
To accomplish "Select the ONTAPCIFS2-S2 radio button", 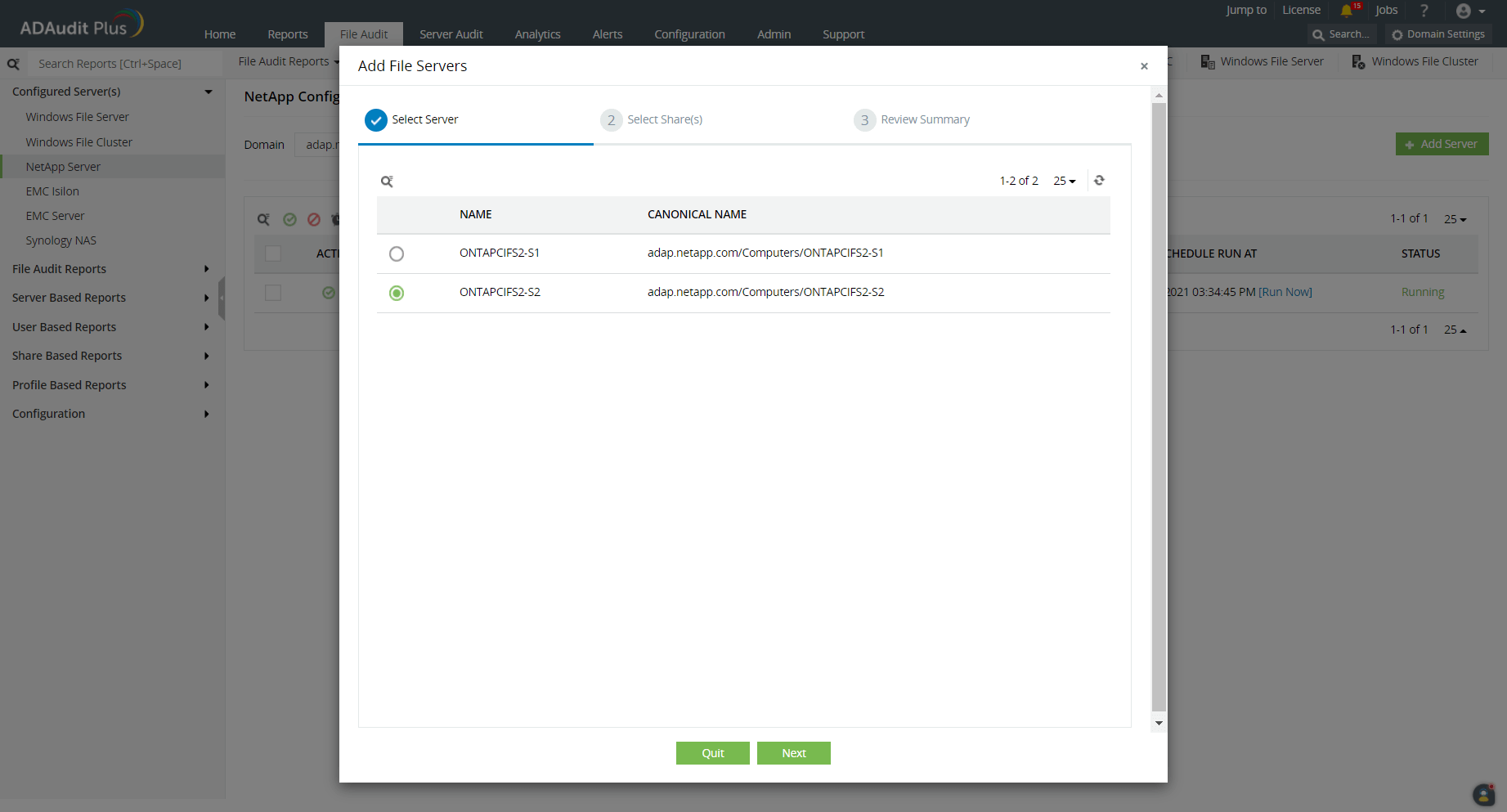I will point(397,294).
